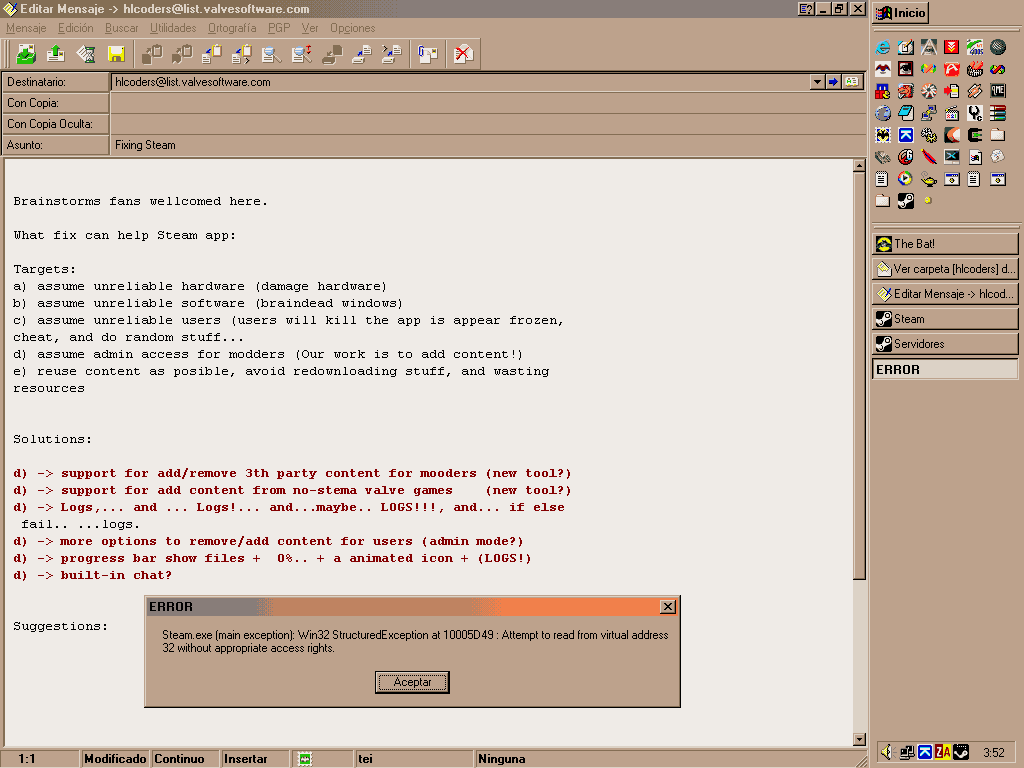Click the Modificado status bar entry
The image size is (1024, 768).
(x=115, y=759)
